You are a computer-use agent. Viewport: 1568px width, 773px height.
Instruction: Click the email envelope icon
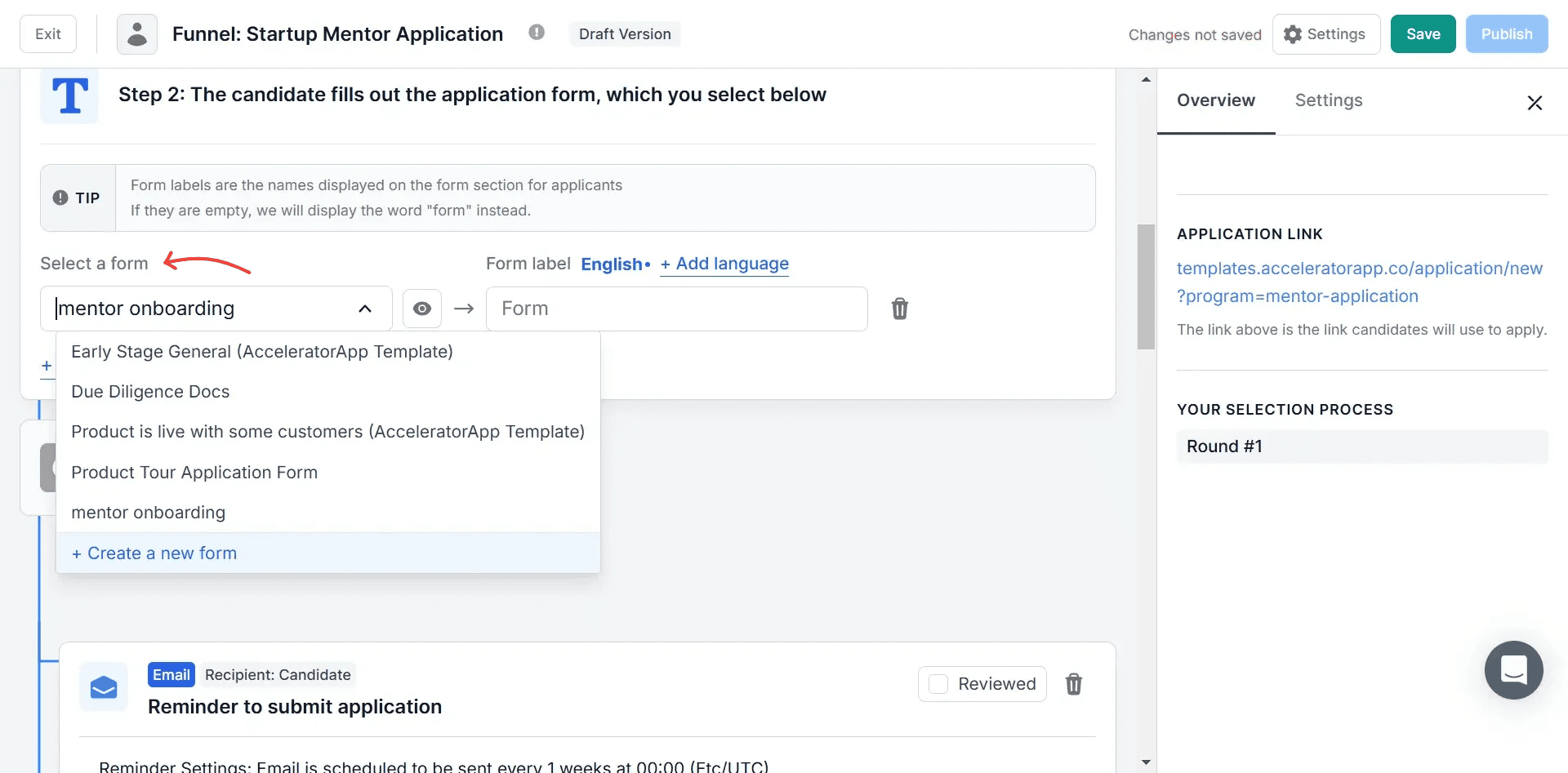(104, 687)
